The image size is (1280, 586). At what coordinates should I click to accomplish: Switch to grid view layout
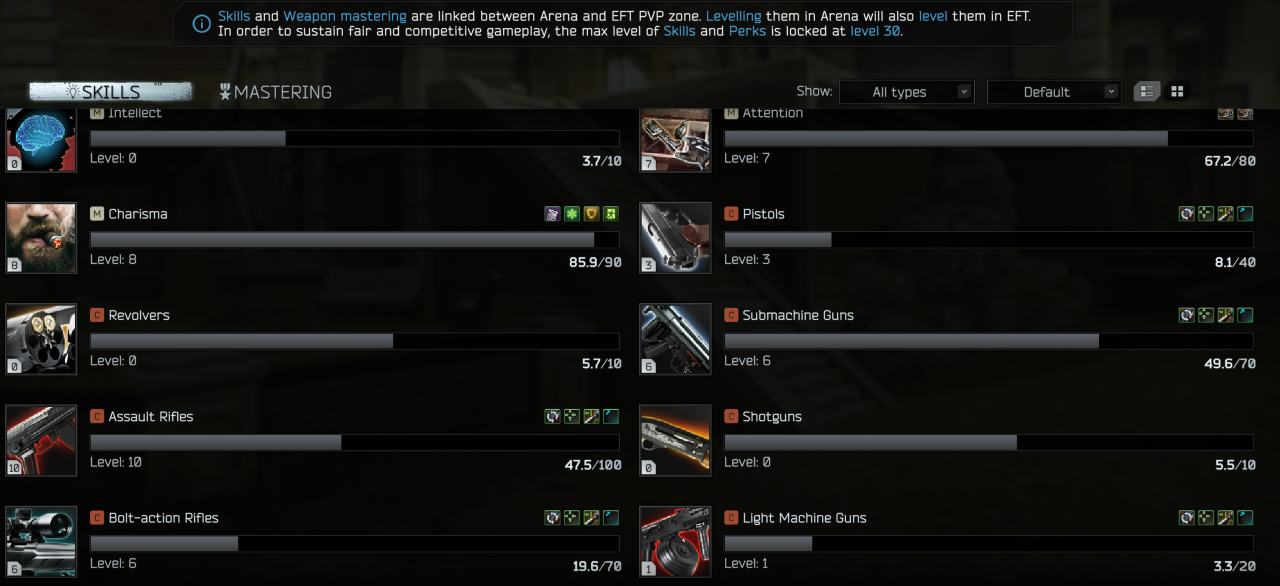1177,91
